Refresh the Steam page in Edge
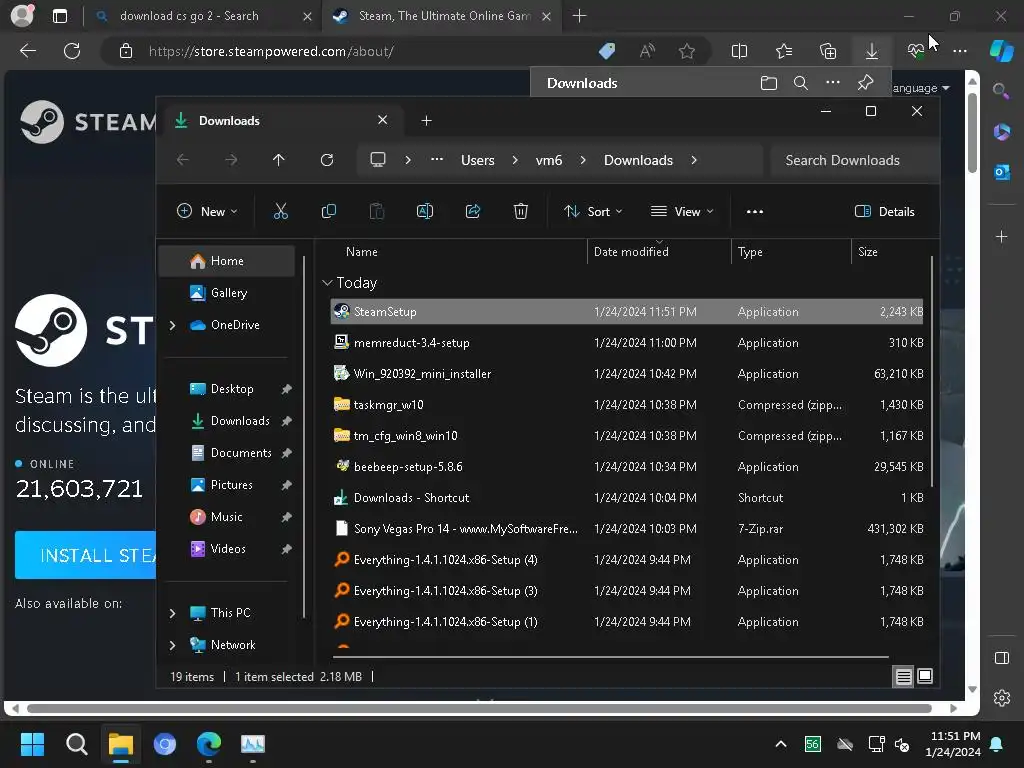The height and width of the screenshot is (768, 1024). 72,51
